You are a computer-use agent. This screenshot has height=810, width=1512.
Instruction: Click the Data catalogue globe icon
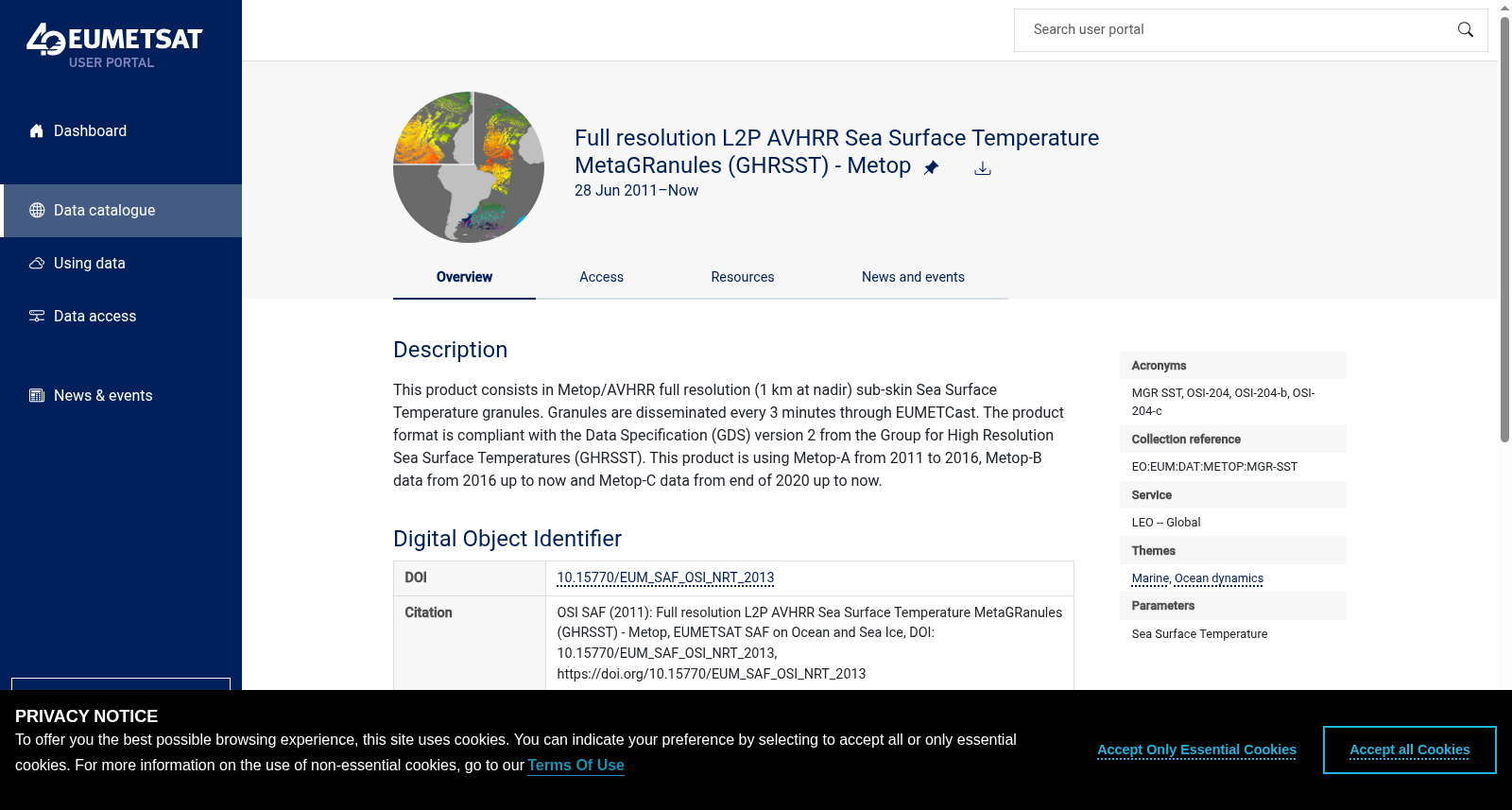tap(37, 211)
